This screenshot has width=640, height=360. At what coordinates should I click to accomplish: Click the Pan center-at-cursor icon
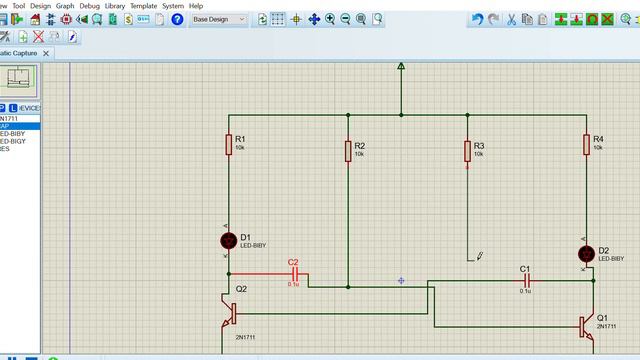coord(314,19)
